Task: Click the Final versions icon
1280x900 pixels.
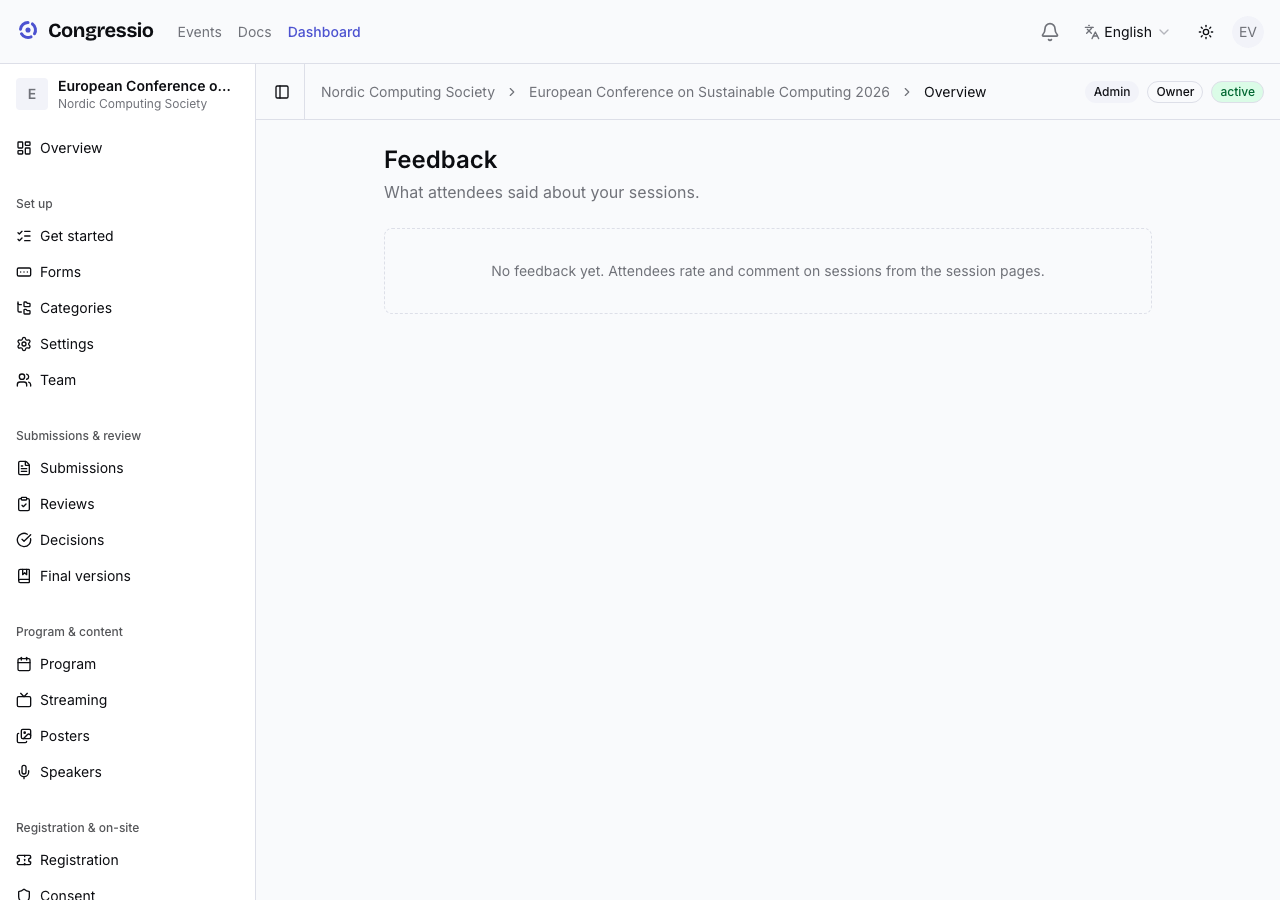Action: pos(24,576)
